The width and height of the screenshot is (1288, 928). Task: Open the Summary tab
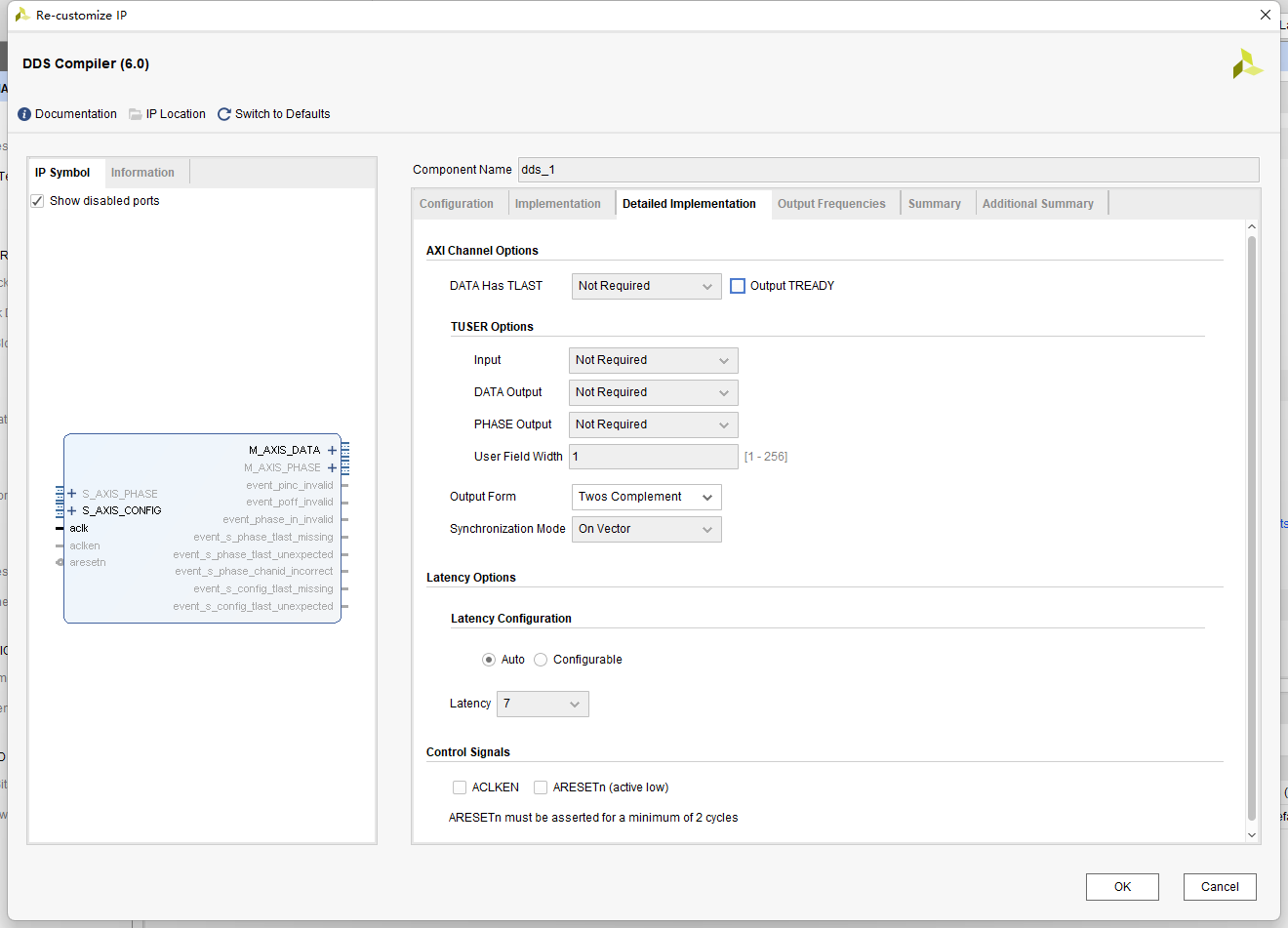935,204
